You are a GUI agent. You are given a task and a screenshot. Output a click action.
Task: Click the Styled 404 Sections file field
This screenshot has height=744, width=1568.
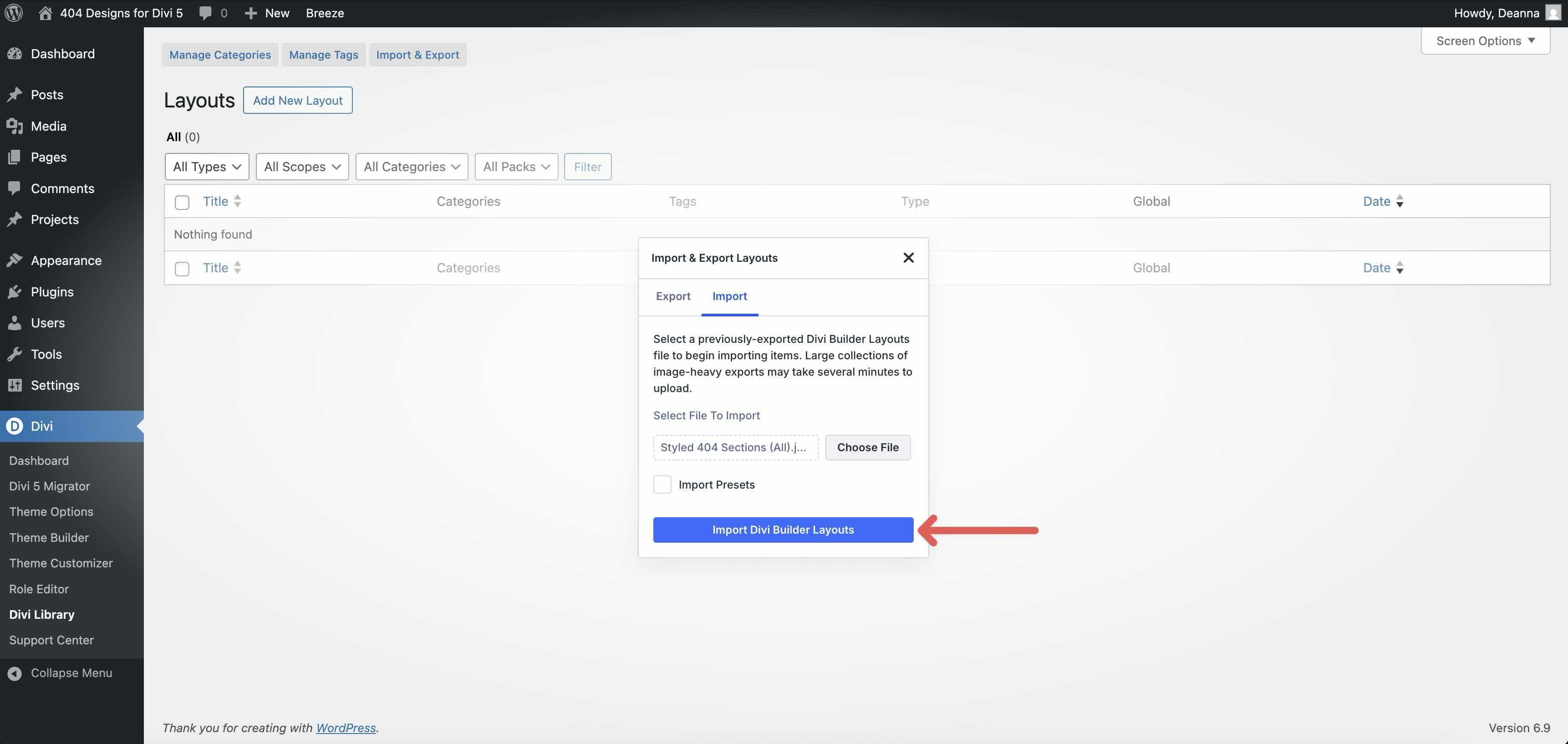coord(735,447)
